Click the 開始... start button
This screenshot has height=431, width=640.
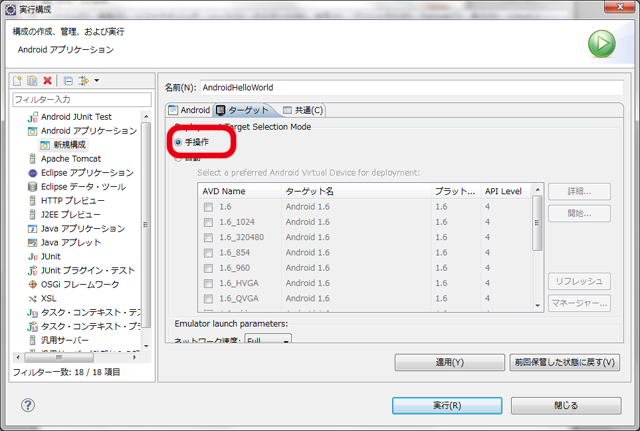pyautogui.click(x=579, y=213)
